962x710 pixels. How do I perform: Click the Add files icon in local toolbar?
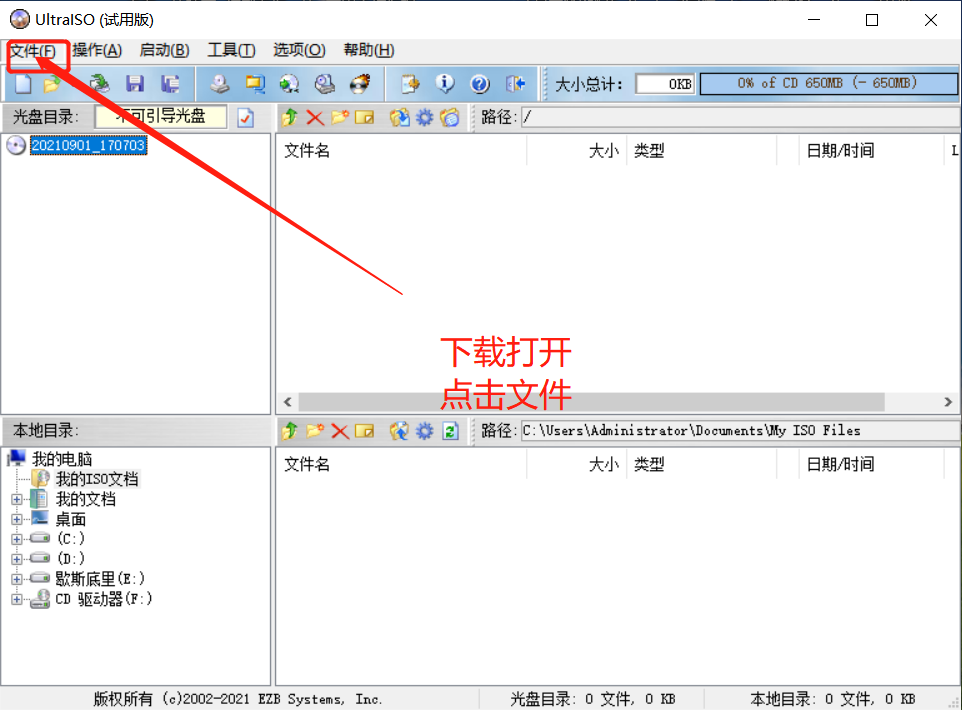[x=399, y=431]
